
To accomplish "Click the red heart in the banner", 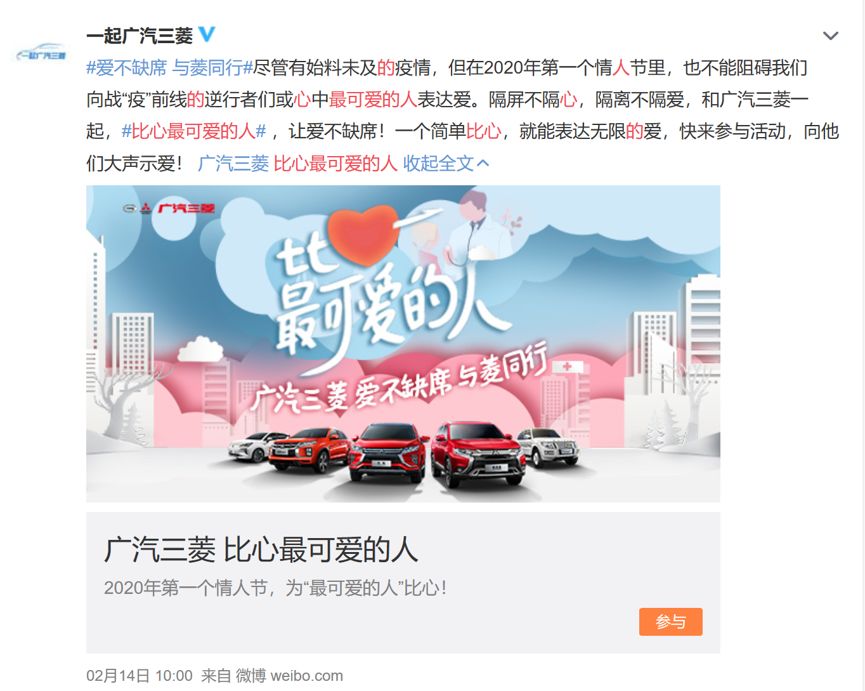I will pos(362,234).
